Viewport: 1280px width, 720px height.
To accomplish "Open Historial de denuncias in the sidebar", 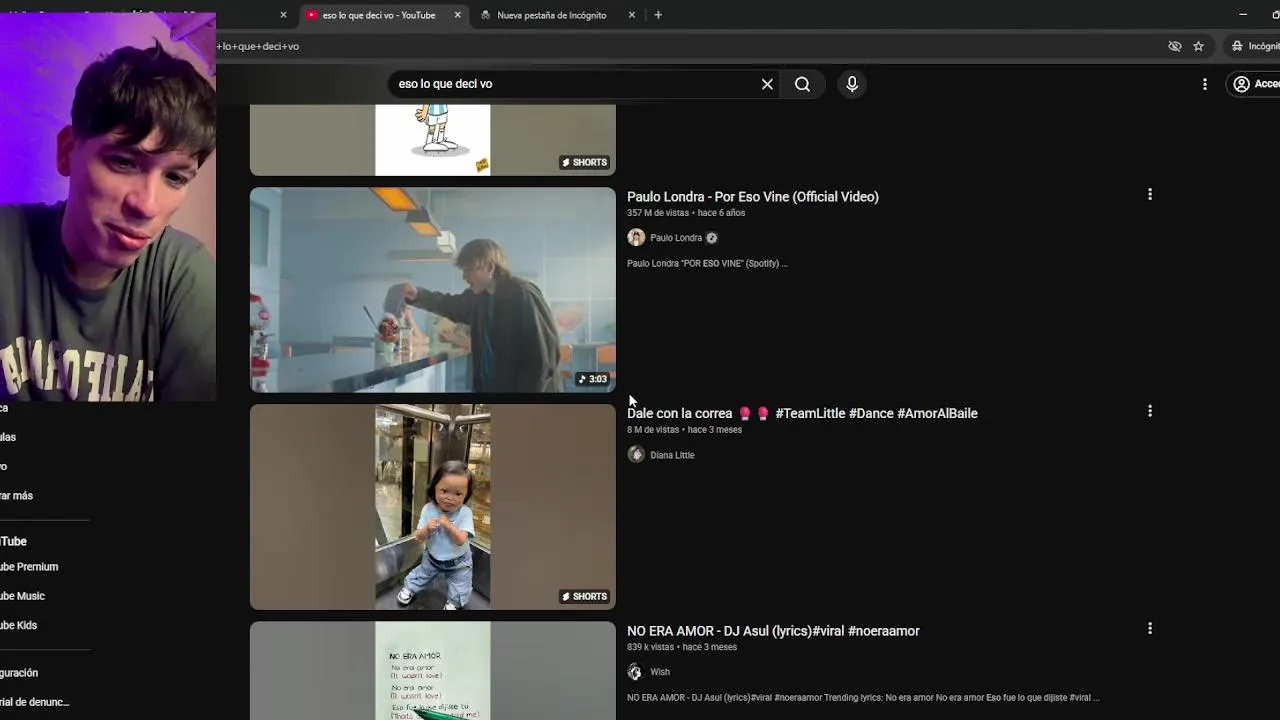I will [x=35, y=702].
